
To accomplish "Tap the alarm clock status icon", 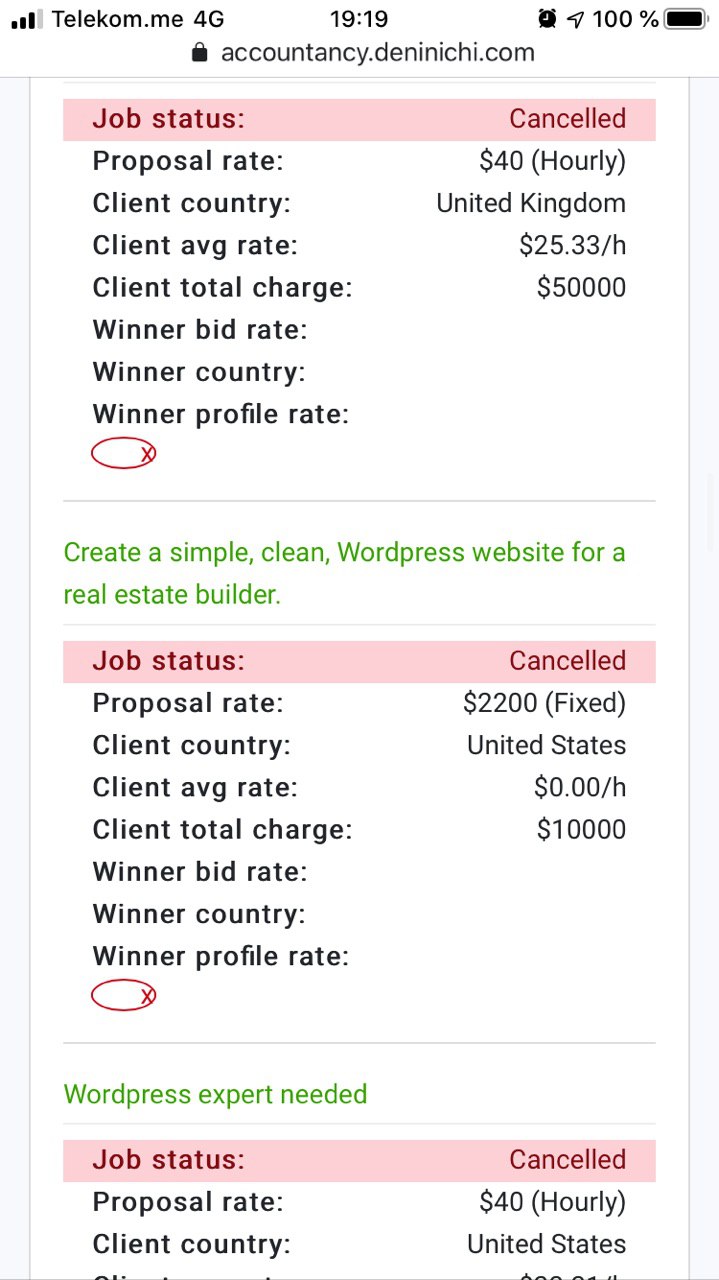I will 547,19.
